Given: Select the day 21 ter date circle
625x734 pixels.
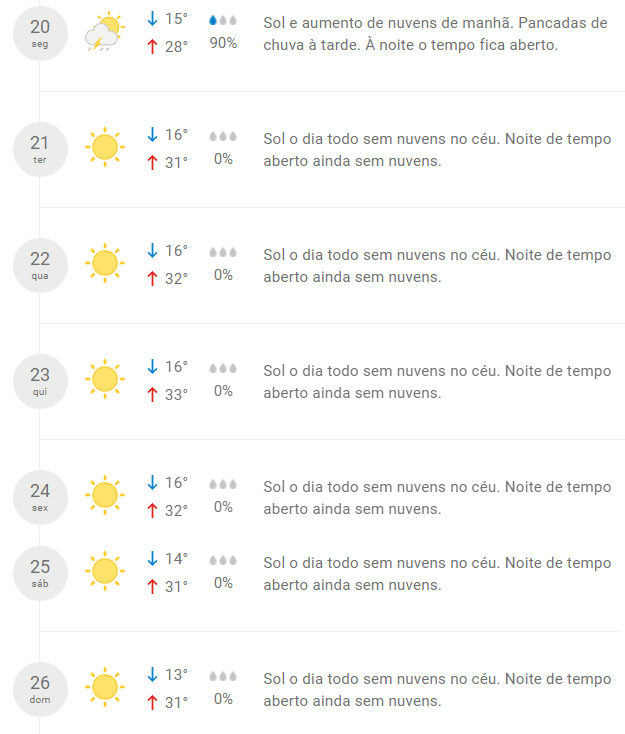Looking at the screenshot, I should coord(40,148).
